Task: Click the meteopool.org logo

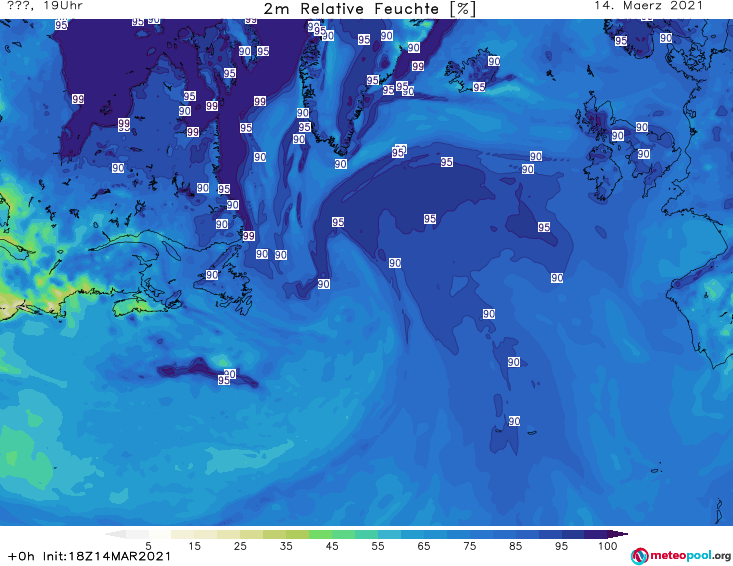Action: pos(681,556)
